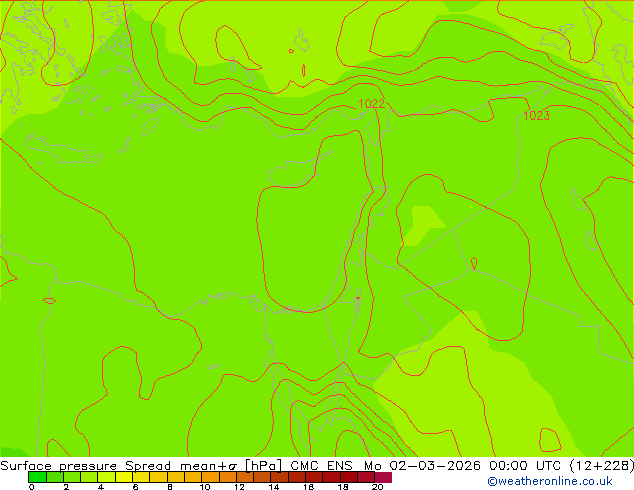The image size is (634, 490).
Task: Click the legend number 20
Action: [x=377, y=487]
